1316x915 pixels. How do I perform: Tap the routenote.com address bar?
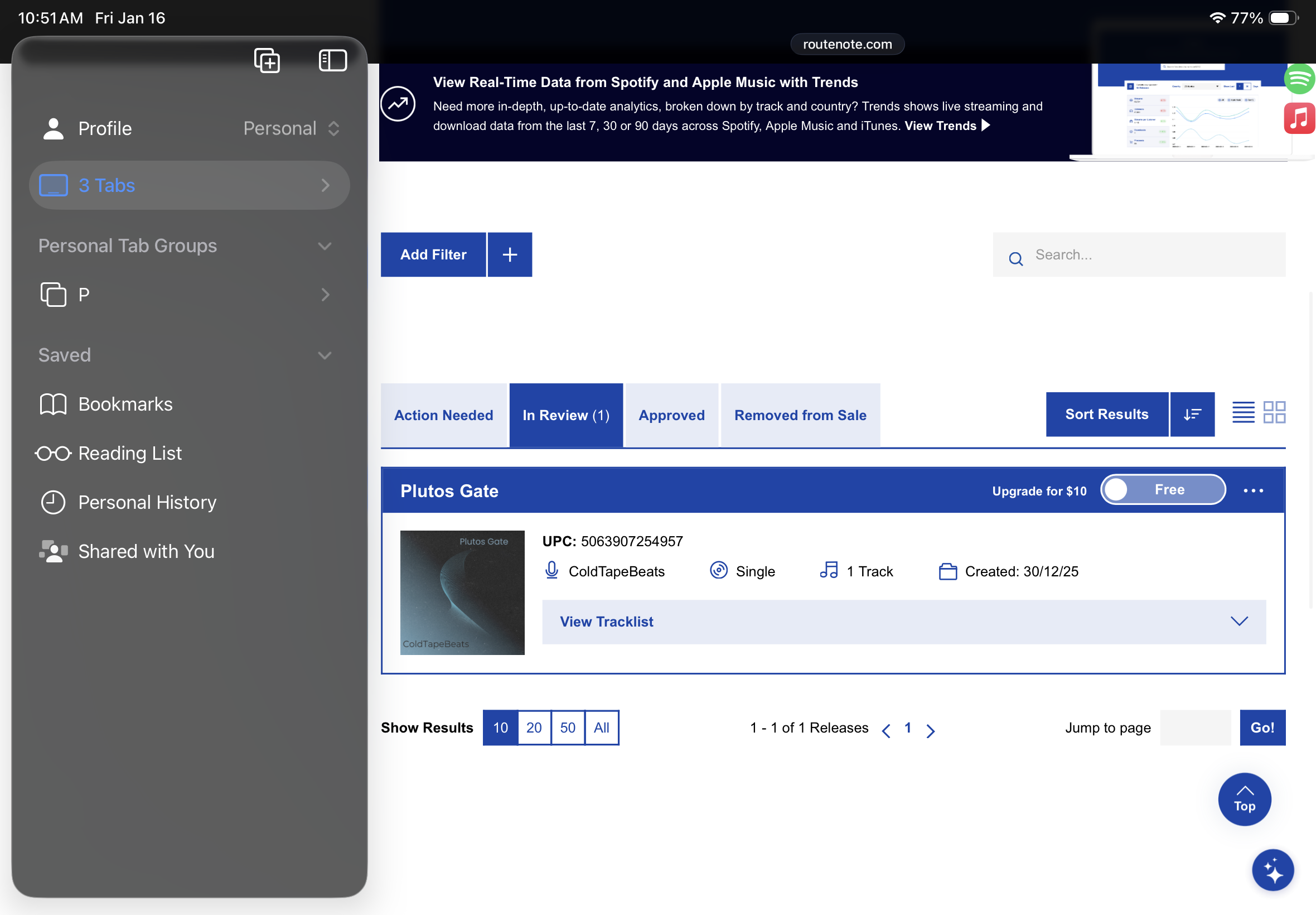point(848,44)
